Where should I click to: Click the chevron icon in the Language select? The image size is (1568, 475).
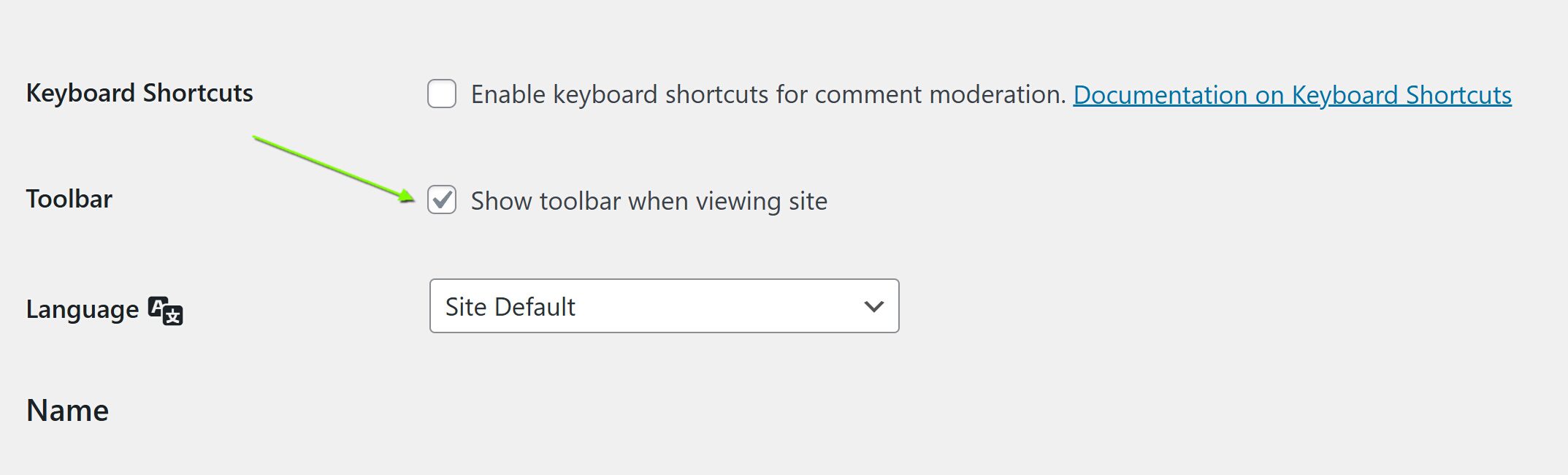point(873,306)
